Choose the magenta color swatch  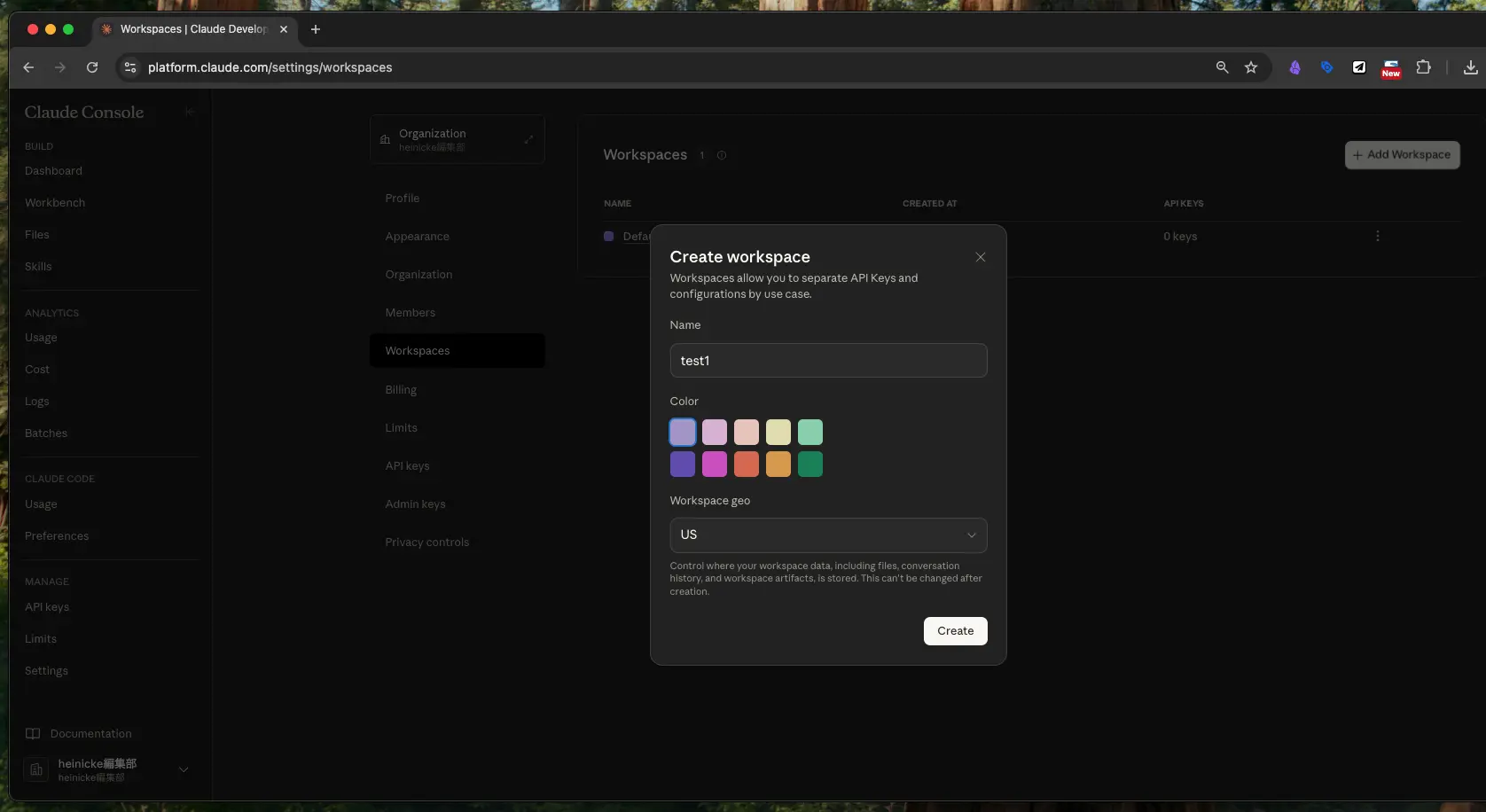click(x=714, y=465)
